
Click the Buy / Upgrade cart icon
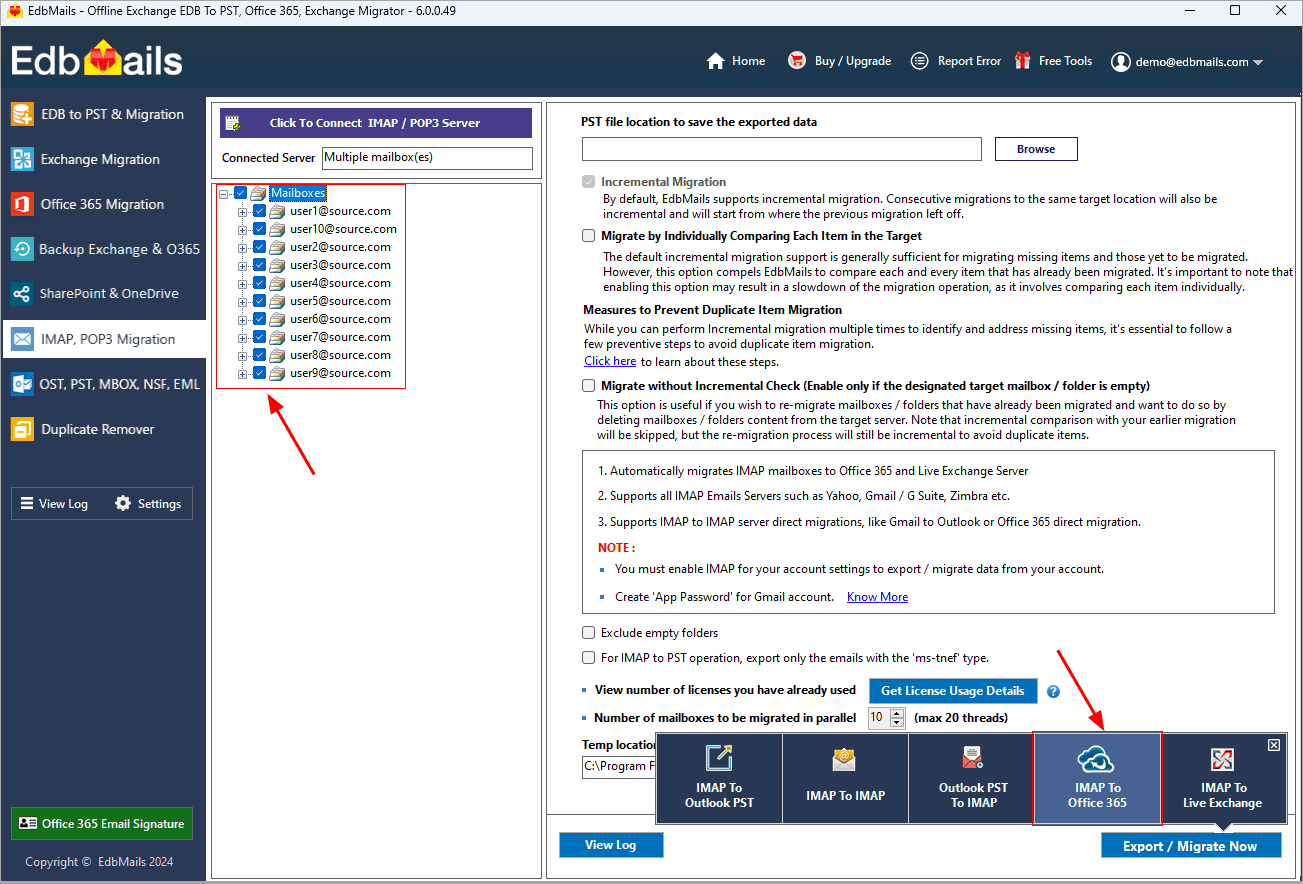[x=796, y=61]
